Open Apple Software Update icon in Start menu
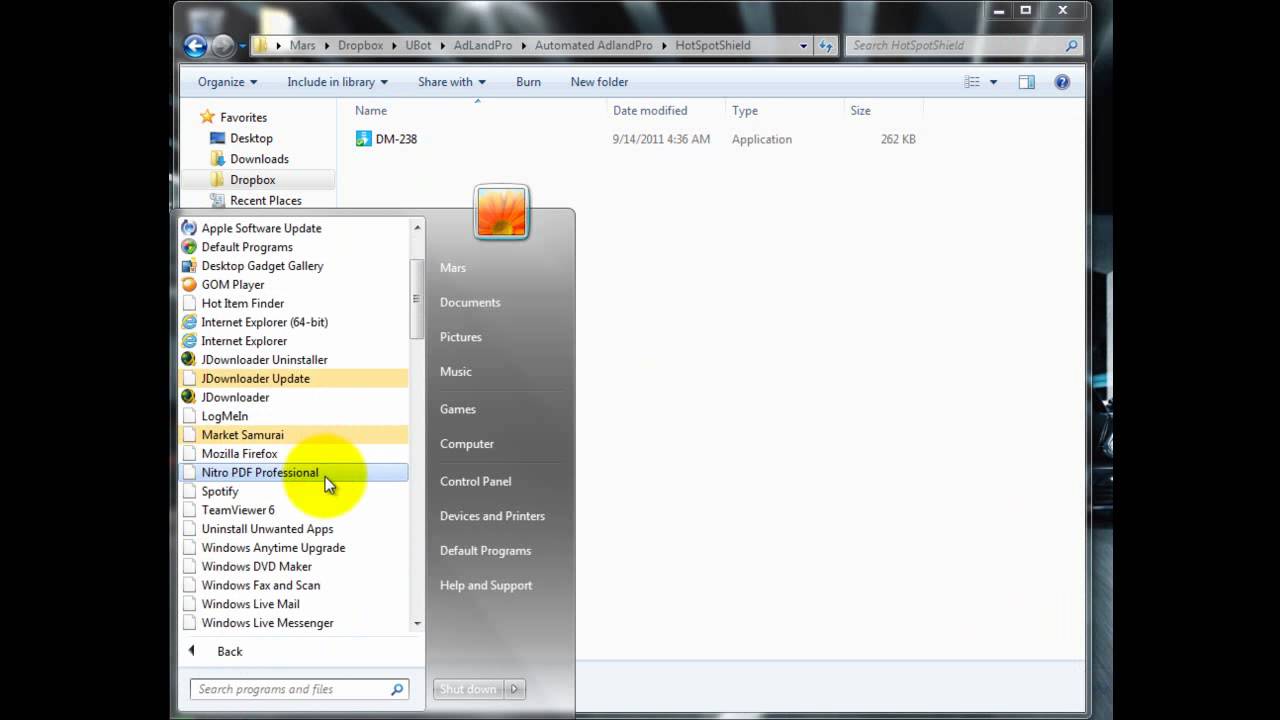Screen dimensions: 1280x720 (x=189, y=228)
